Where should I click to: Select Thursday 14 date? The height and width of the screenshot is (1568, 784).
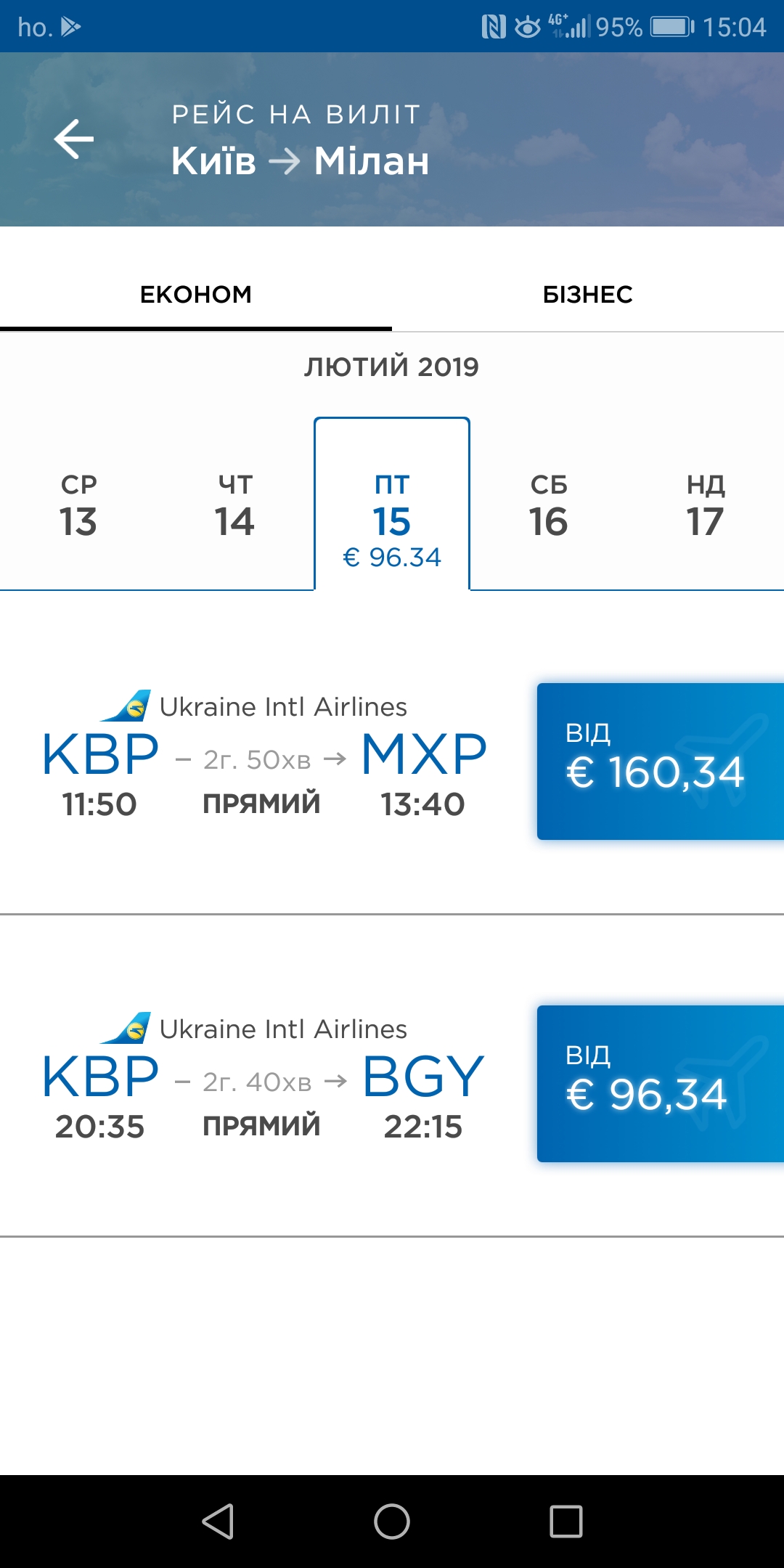pyautogui.click(x=235, y=506)
